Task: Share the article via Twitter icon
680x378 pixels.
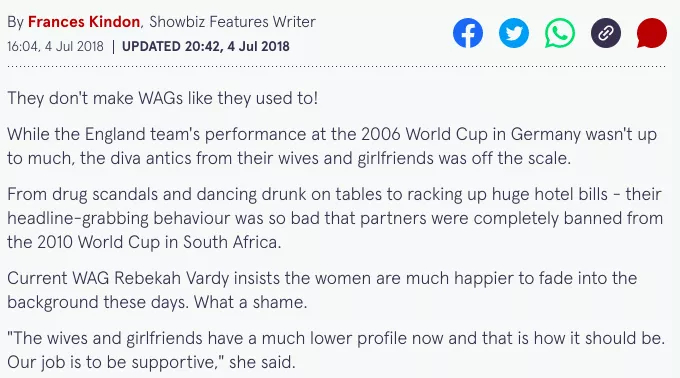Action: click(x=513, y=33)
